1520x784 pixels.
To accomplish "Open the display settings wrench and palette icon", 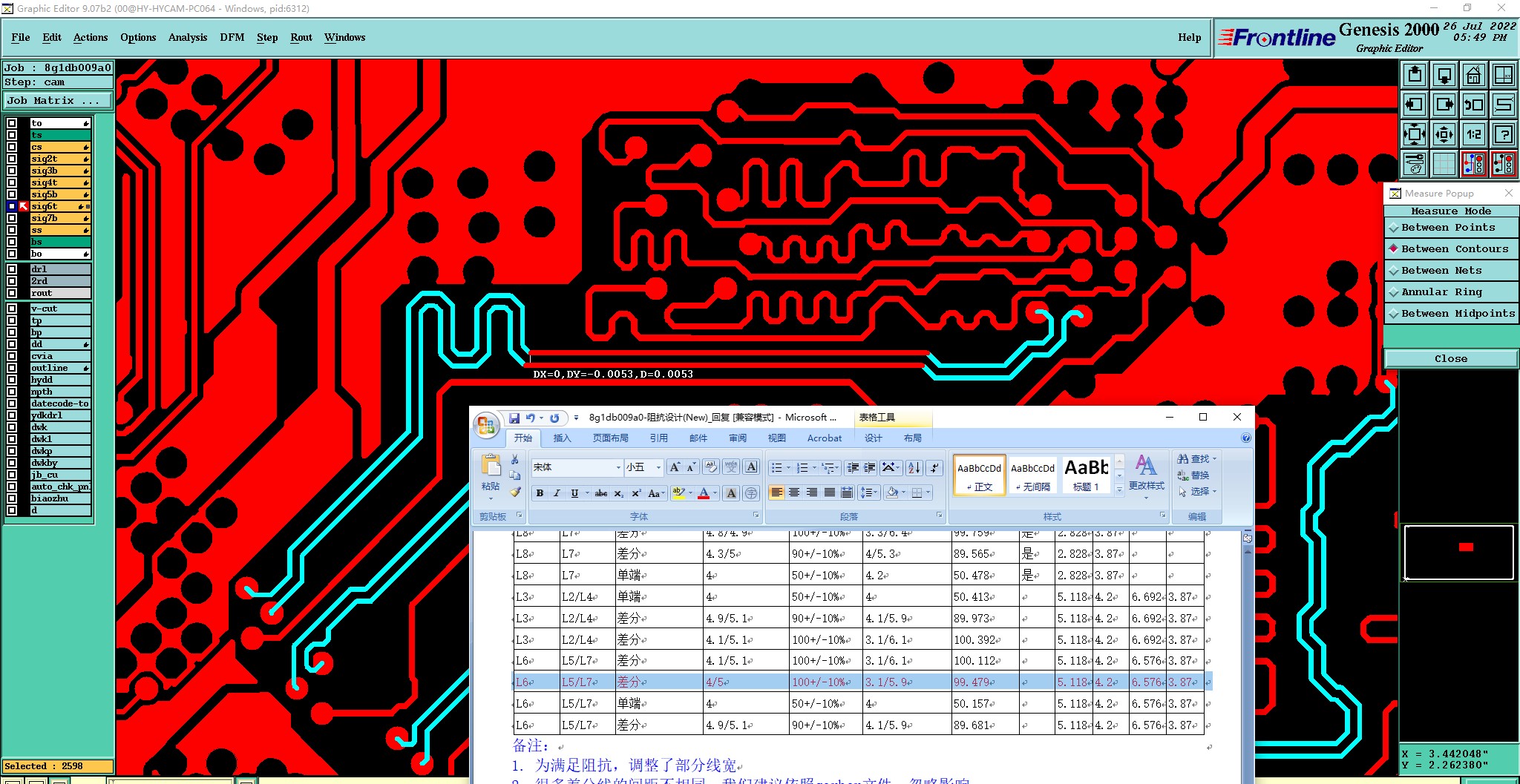I will coord(1415,164).
